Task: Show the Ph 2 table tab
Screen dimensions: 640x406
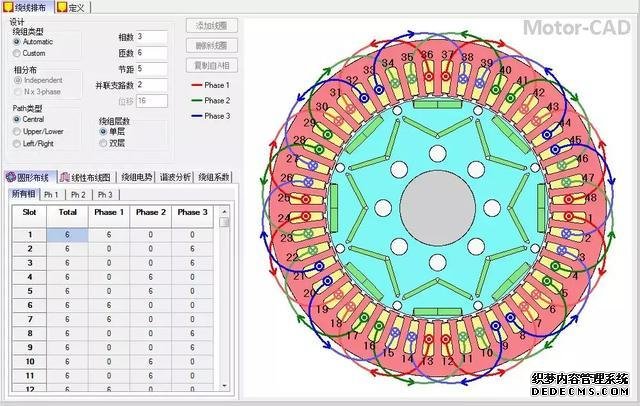Action: 78,194
